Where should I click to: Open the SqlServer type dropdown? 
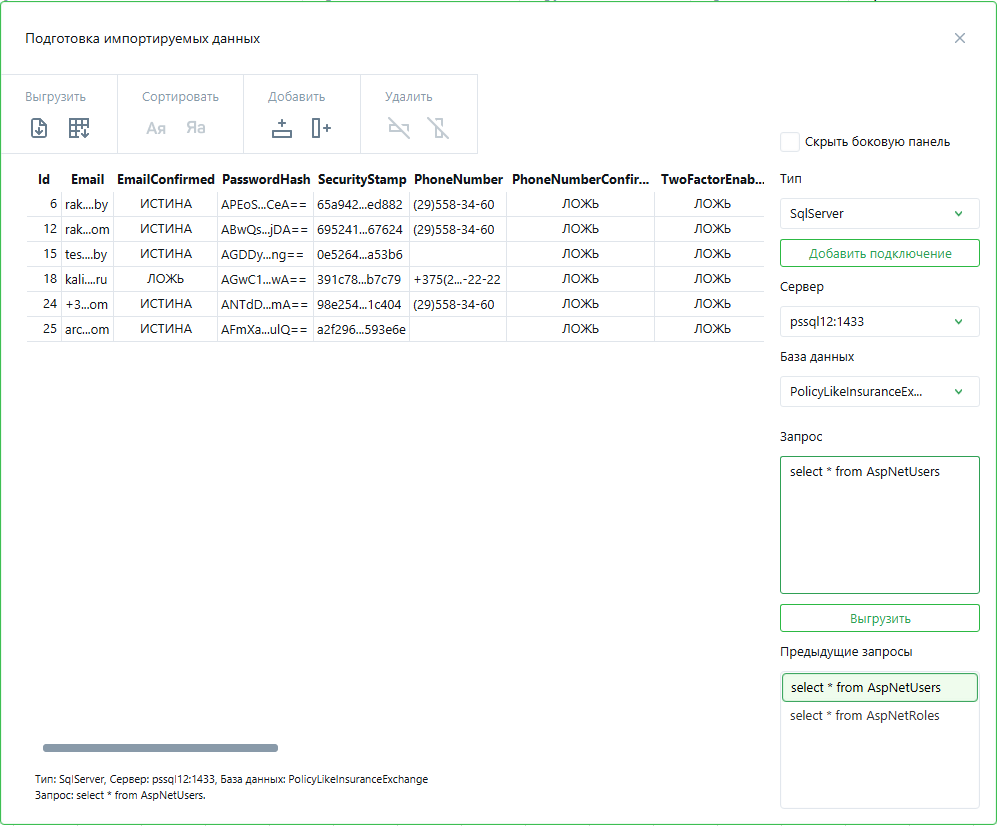[x=879, y=213]
